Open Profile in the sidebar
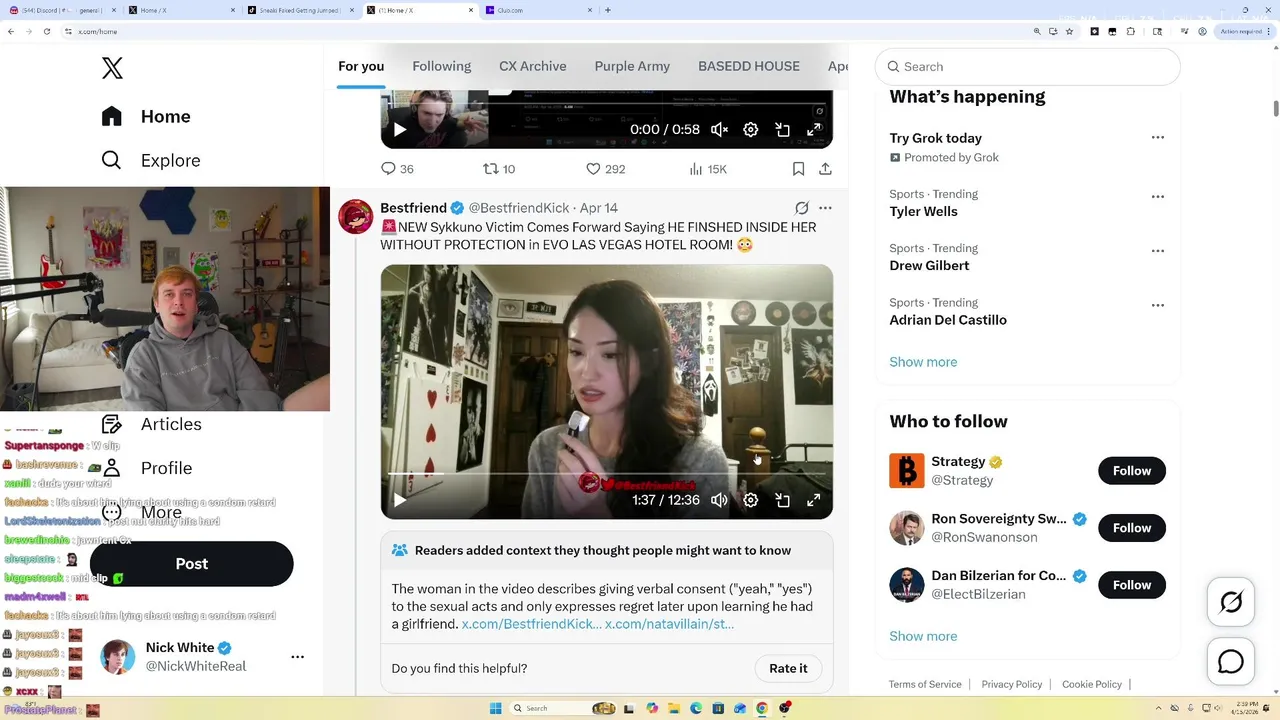This screenshot has width=1280, height=720. point(147,468)
